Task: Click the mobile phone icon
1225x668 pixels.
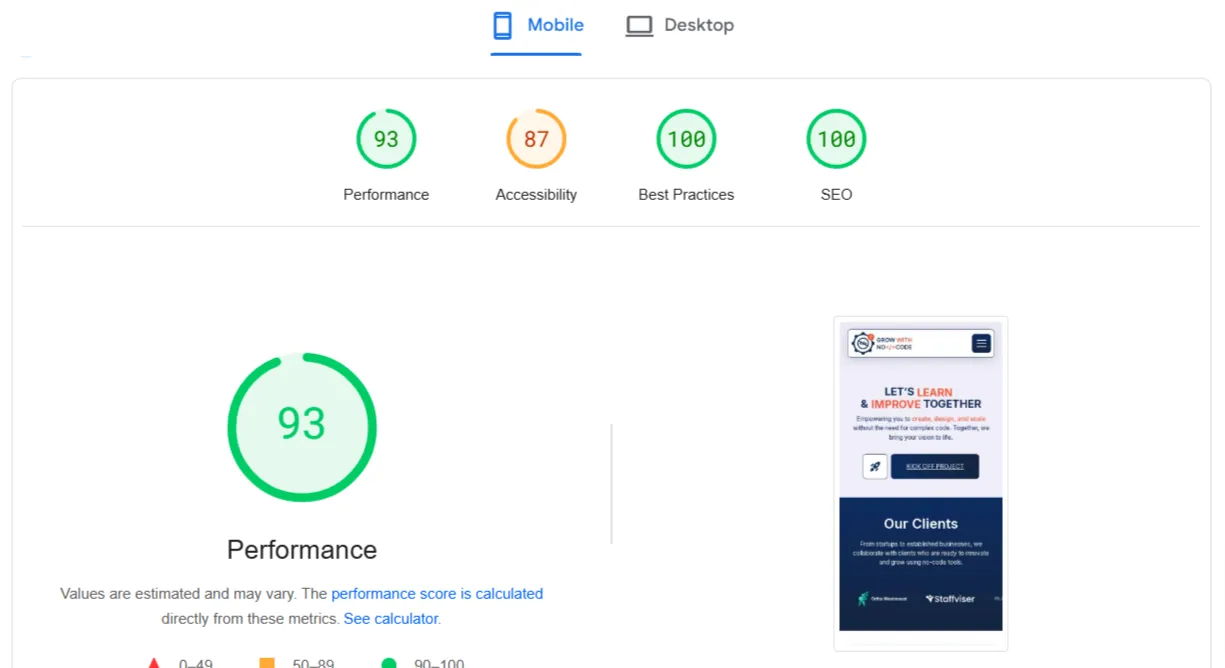Action: tap(502, 26)
